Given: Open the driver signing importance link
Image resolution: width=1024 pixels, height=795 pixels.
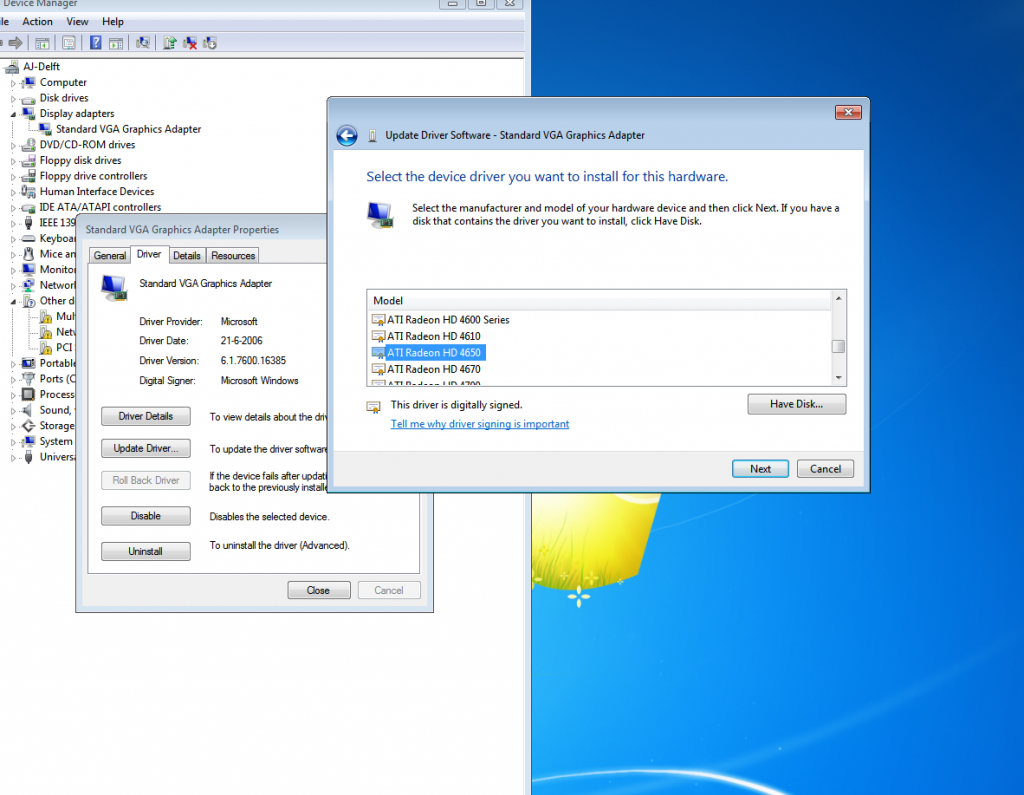Looking at the screenshot, I should [479, 424].
